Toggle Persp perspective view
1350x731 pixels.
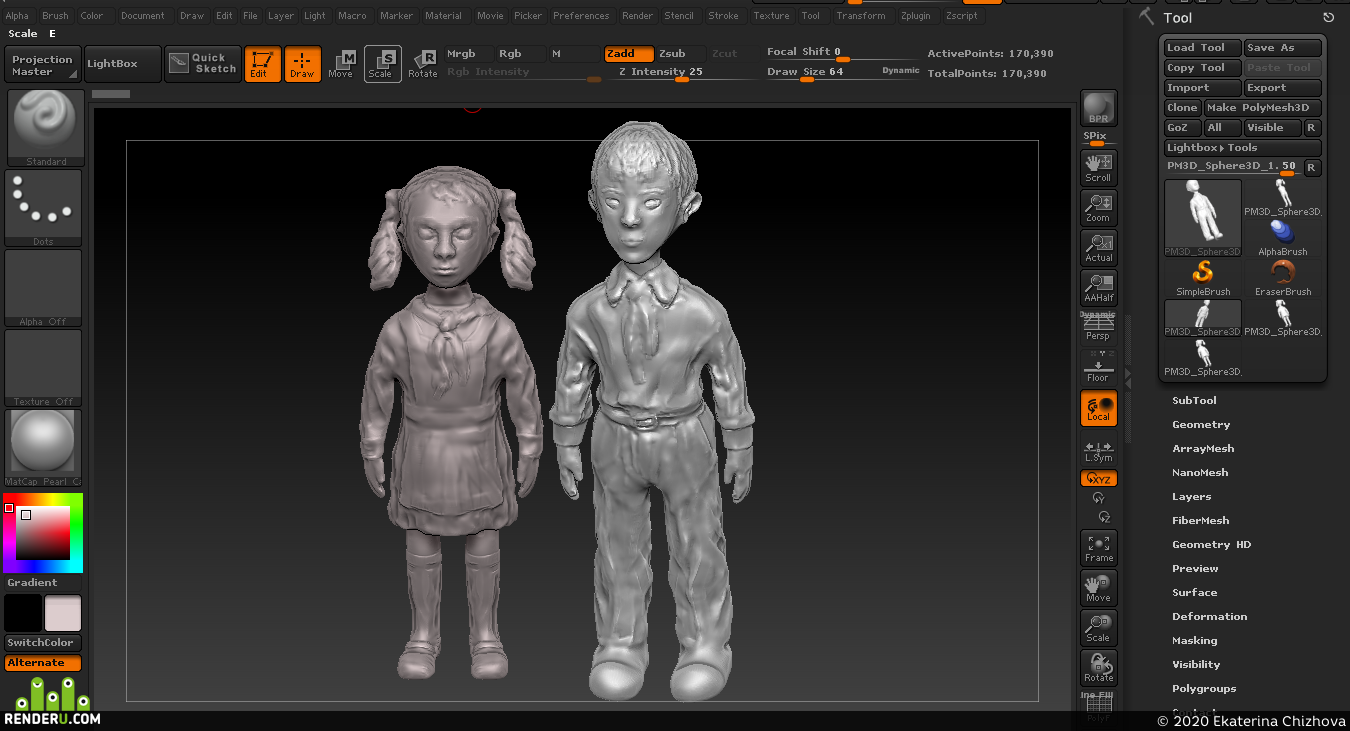1098,328
